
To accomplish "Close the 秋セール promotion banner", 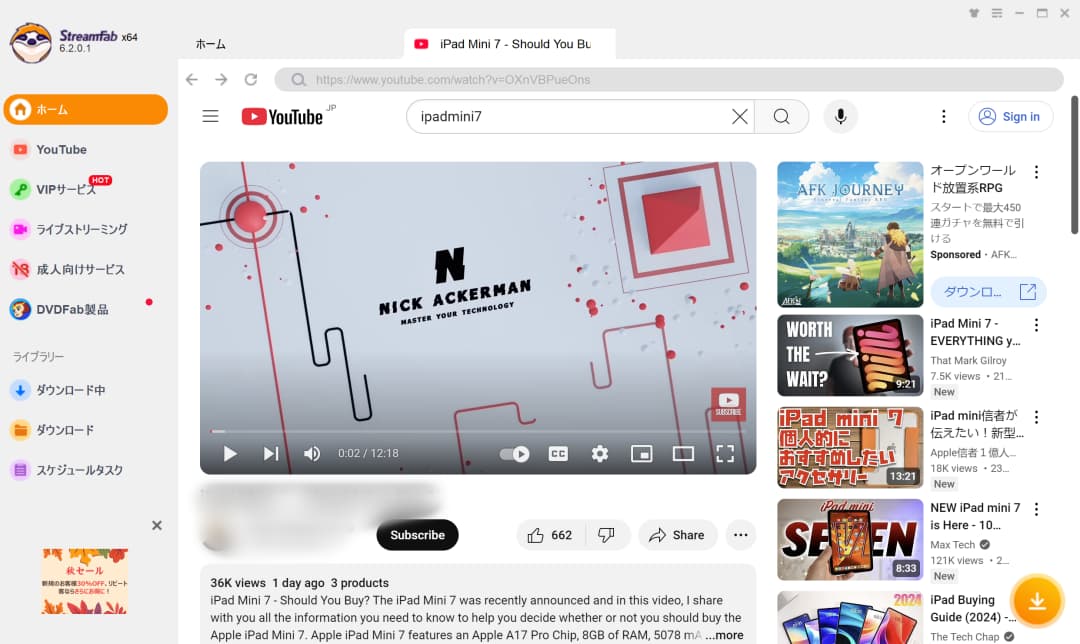I will point(157,526).
